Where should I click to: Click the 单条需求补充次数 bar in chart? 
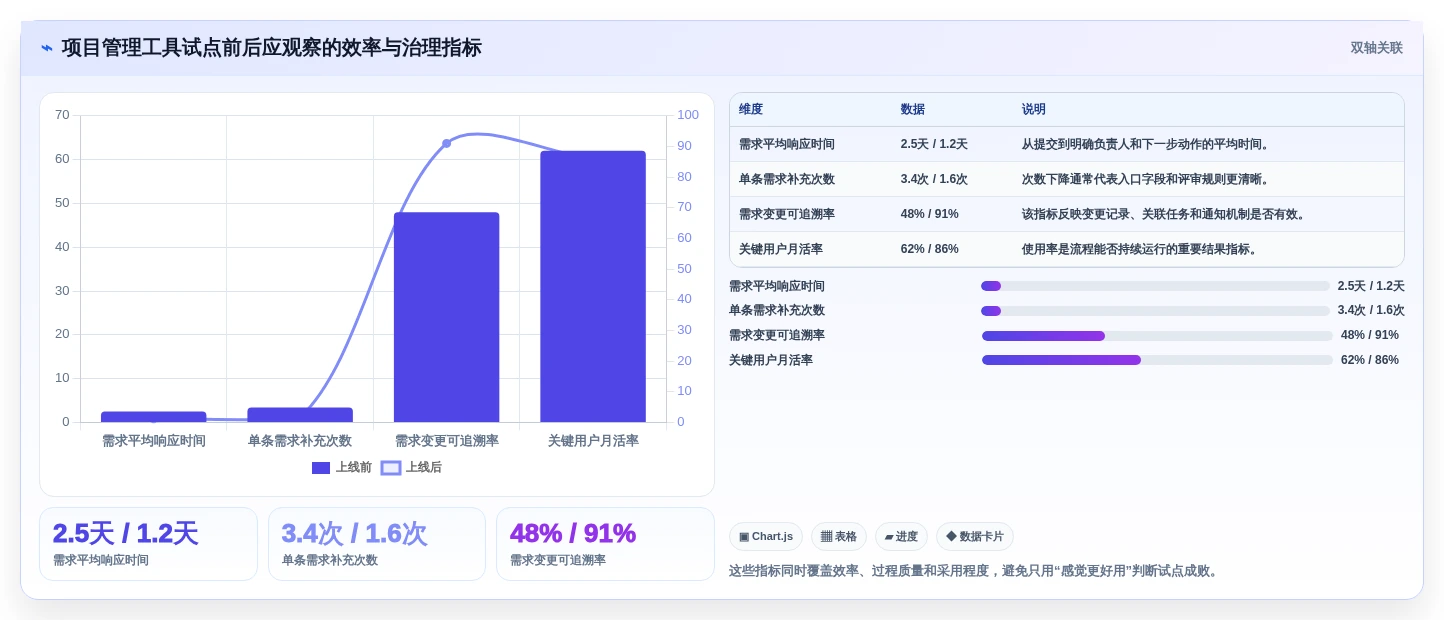pos(300,415)
